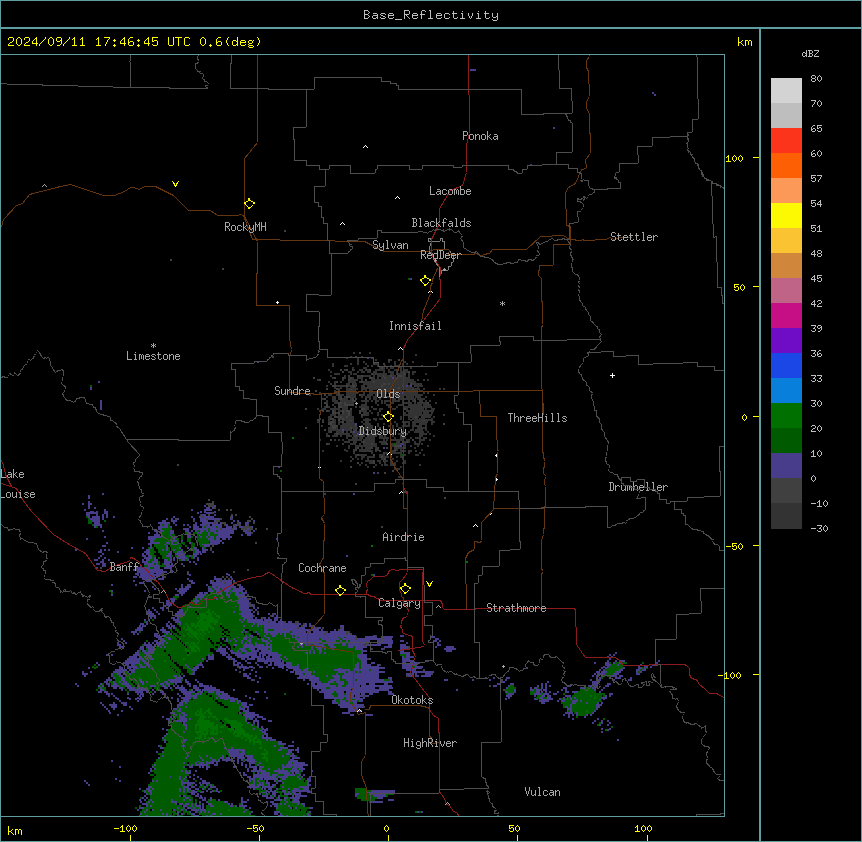
Task: Click the 65 value on dBZ scale
Action: tap(816, 129)
